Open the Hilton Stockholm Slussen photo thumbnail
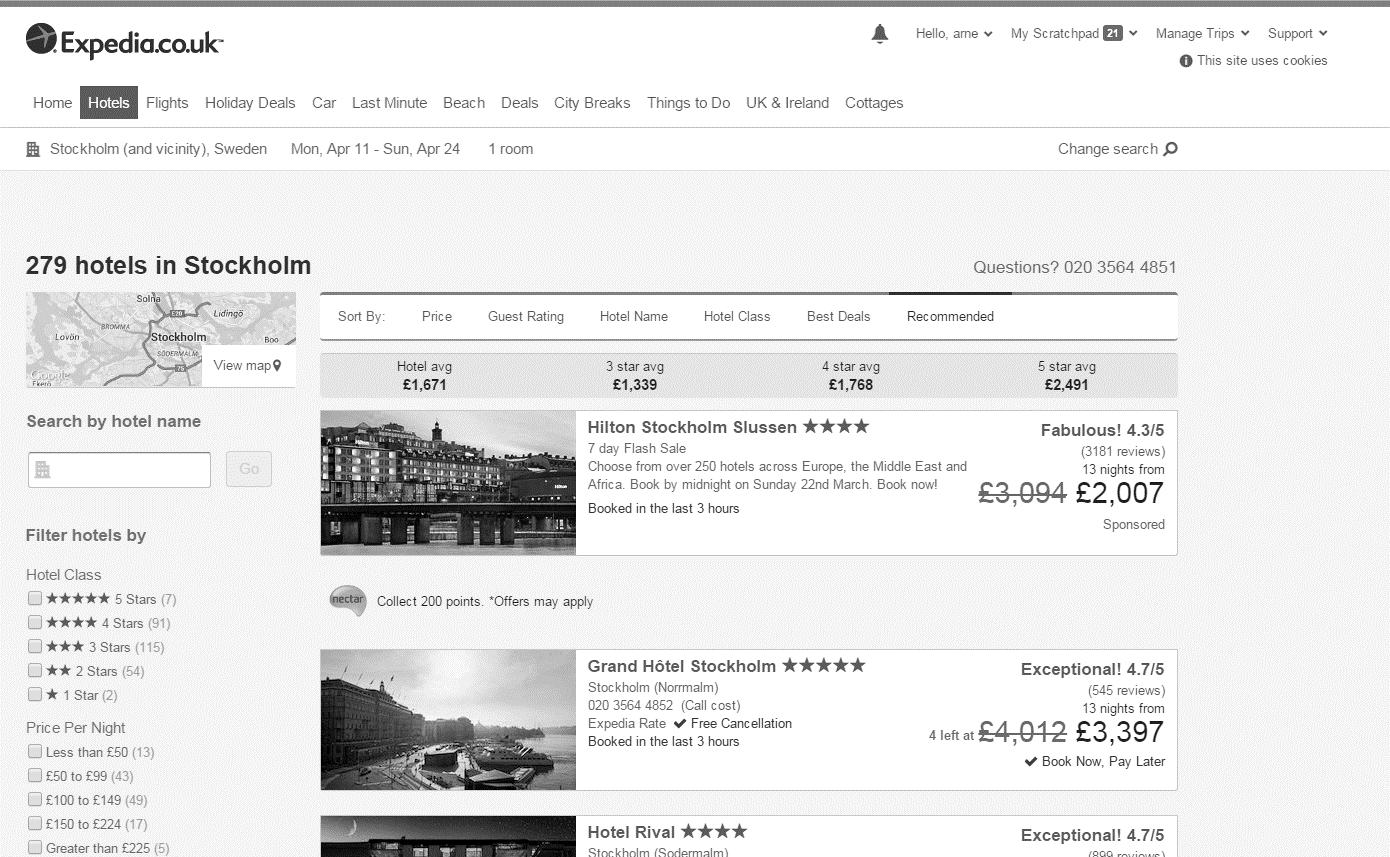The width and height of the screenshot is (1390, 857). pos(448,483)
